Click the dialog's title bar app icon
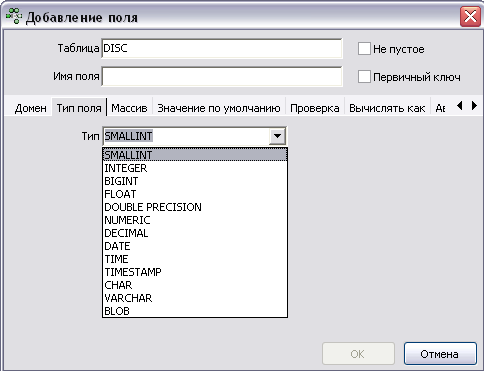 click(14, 16)
